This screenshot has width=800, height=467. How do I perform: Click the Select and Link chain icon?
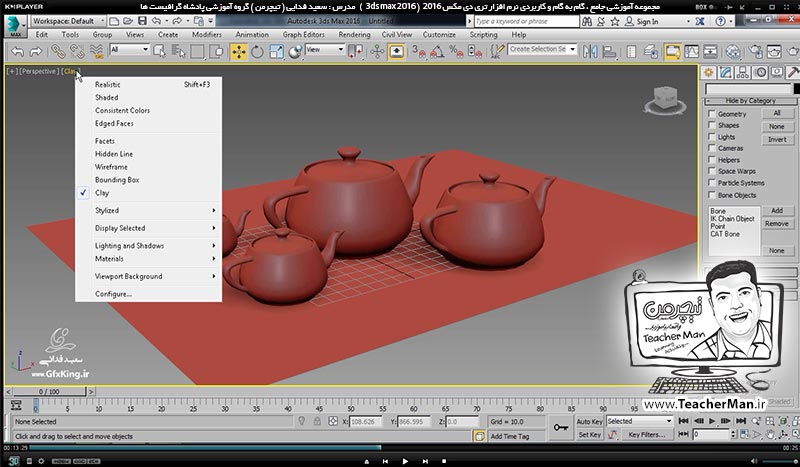[58, 51]
